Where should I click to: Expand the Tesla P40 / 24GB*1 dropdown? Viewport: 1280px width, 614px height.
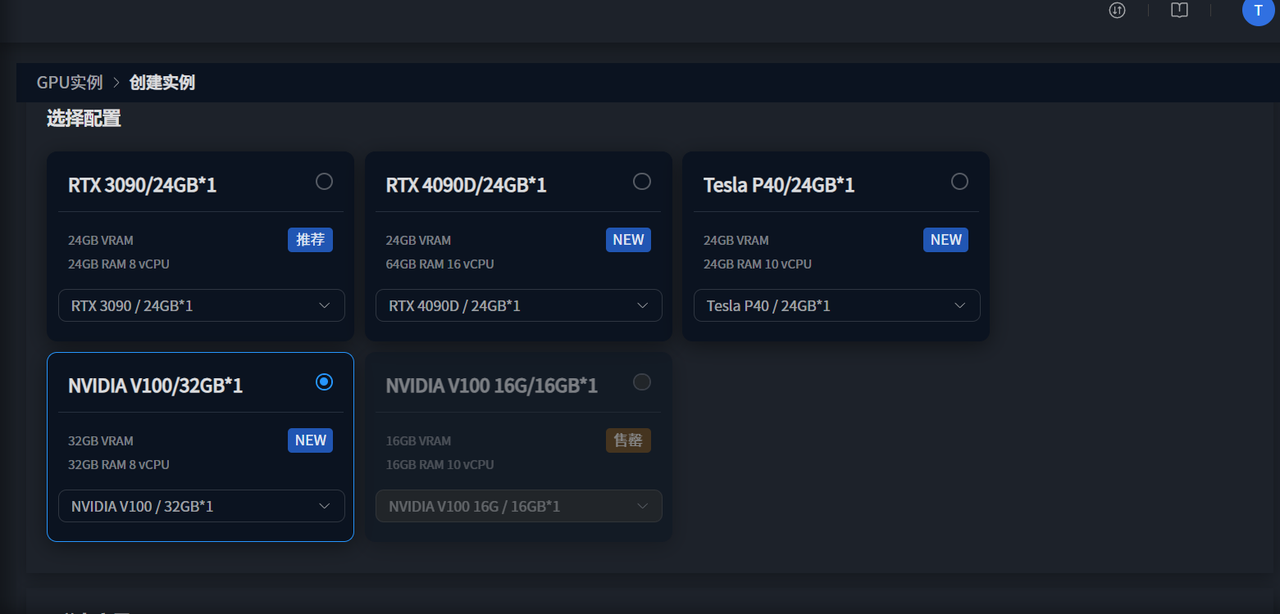837,306
